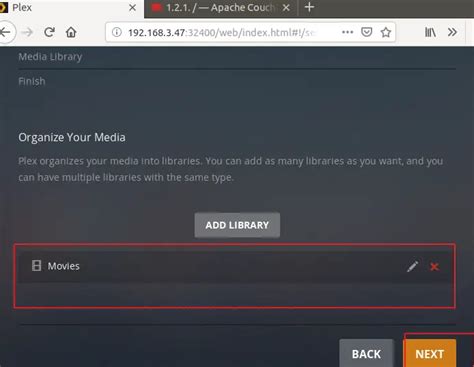The width and height of the screenshot is (474, 367).
Task: Reload the page with refresh icon
Action: [x=50, y=32]
